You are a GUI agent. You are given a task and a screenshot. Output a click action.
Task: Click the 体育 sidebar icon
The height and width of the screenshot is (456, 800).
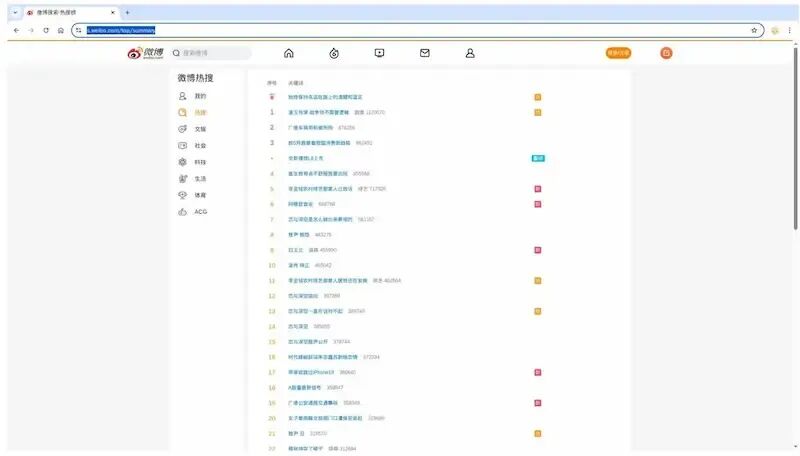[x=182, y=195]
